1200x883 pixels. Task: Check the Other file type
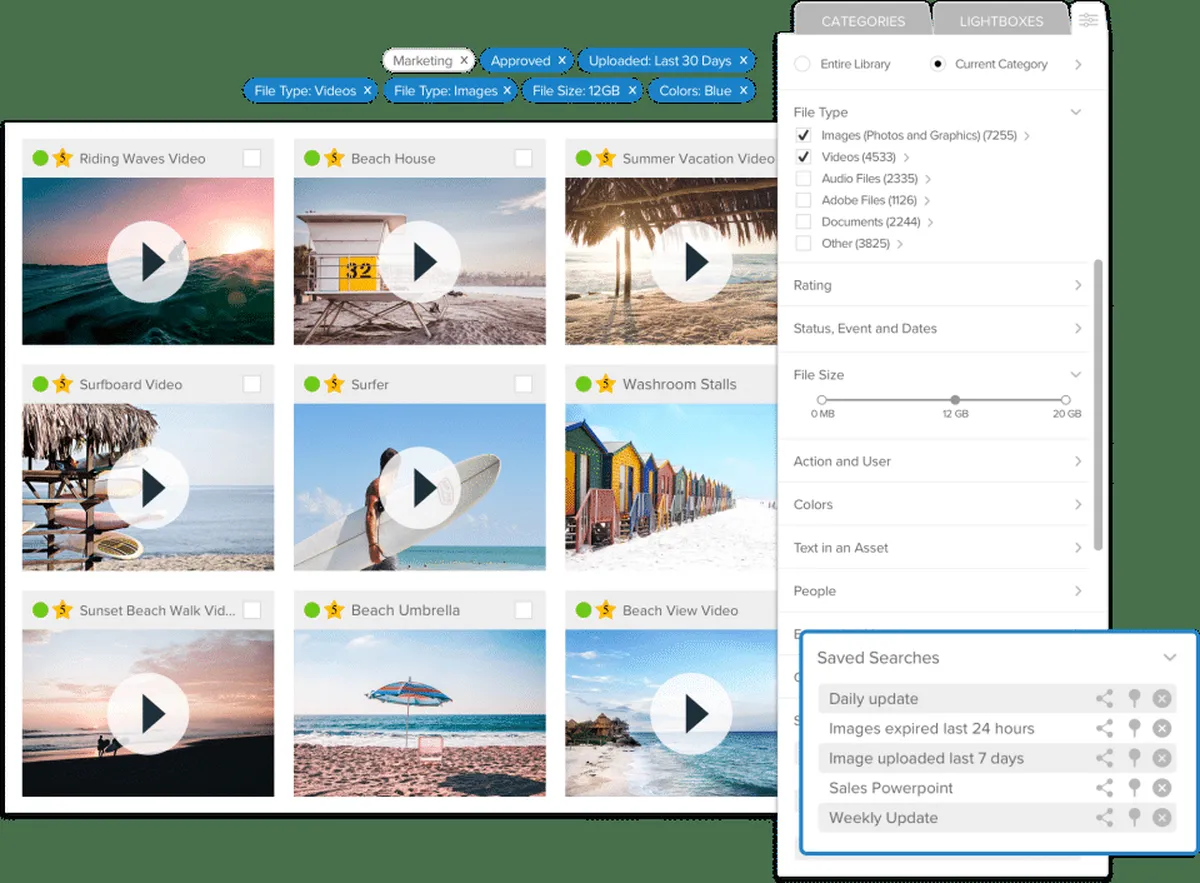click(803, 243)
